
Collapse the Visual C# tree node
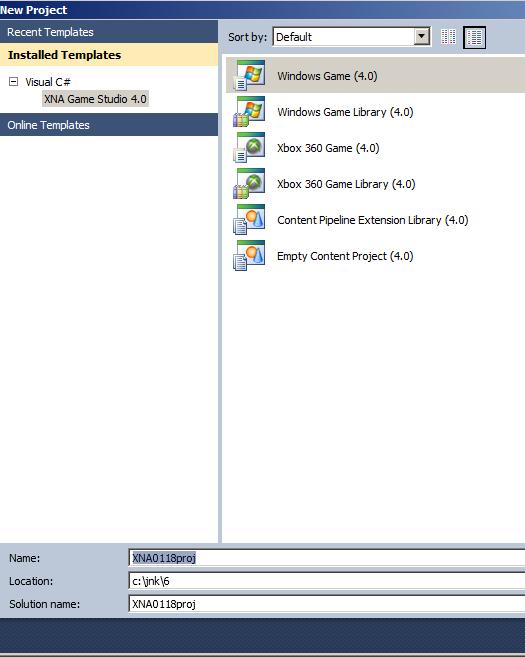[13, 81]
